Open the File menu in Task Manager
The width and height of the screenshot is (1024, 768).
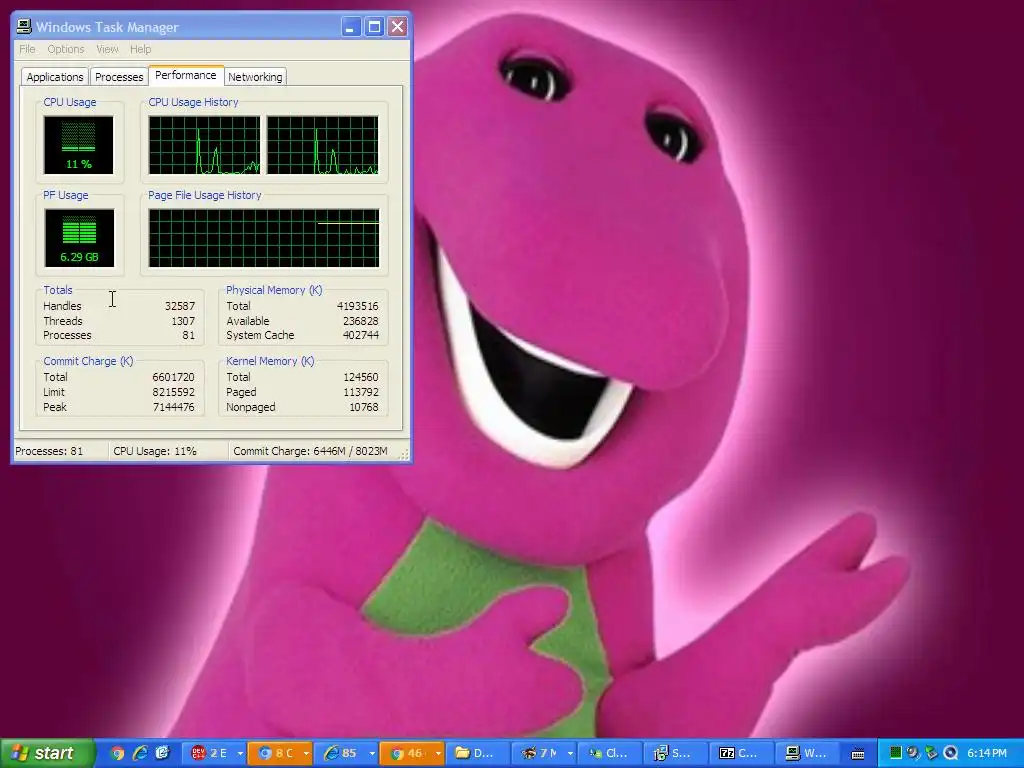27,49
